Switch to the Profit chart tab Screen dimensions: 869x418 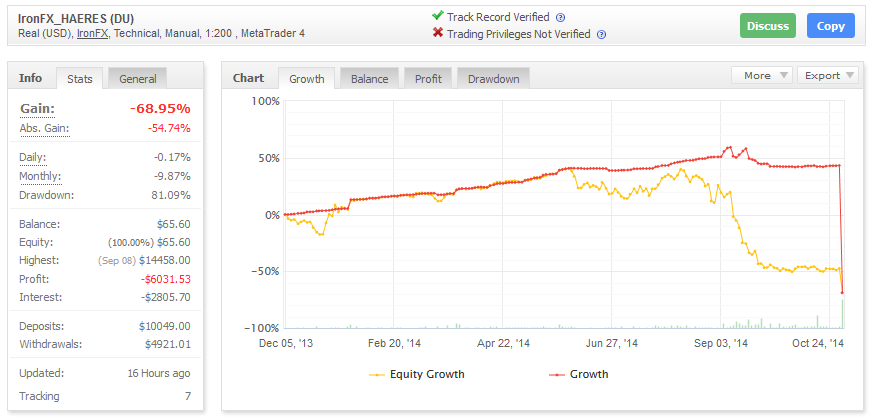pos(428,79)
